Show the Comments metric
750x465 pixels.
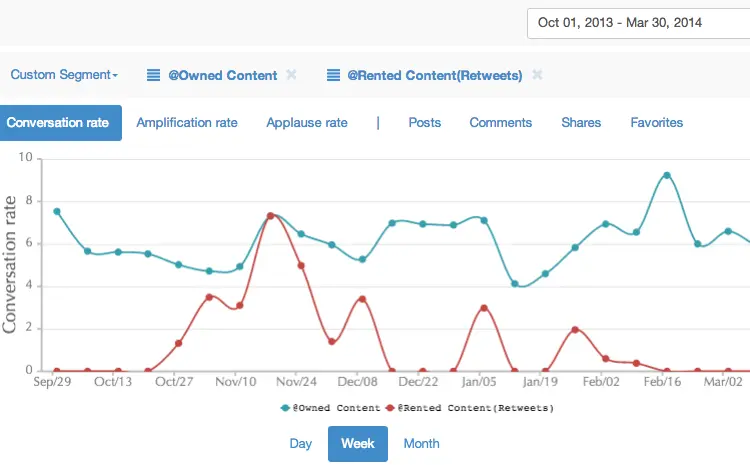(501, 123)
